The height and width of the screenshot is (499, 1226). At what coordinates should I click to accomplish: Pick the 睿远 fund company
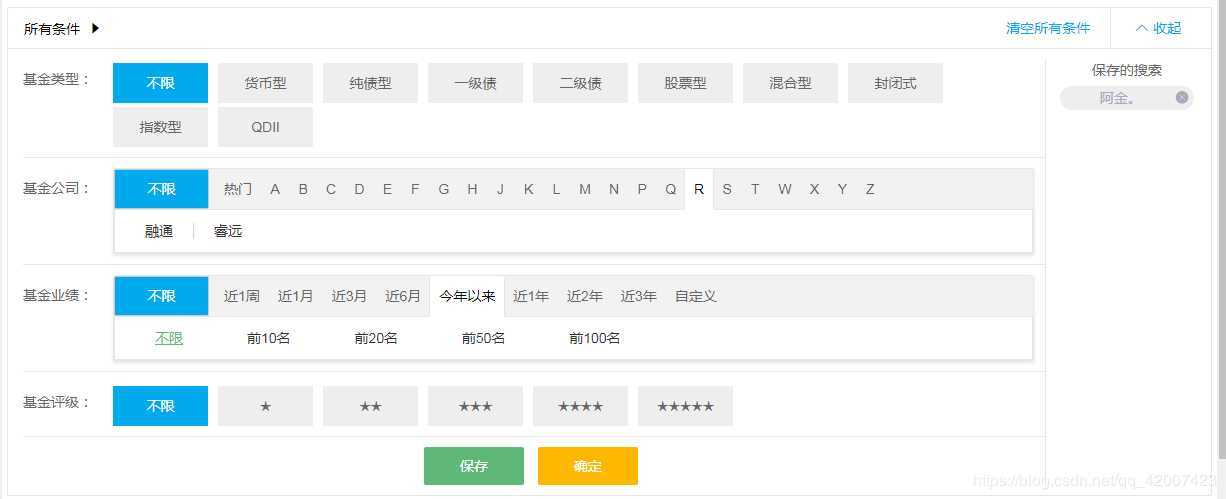click(228, 231)
